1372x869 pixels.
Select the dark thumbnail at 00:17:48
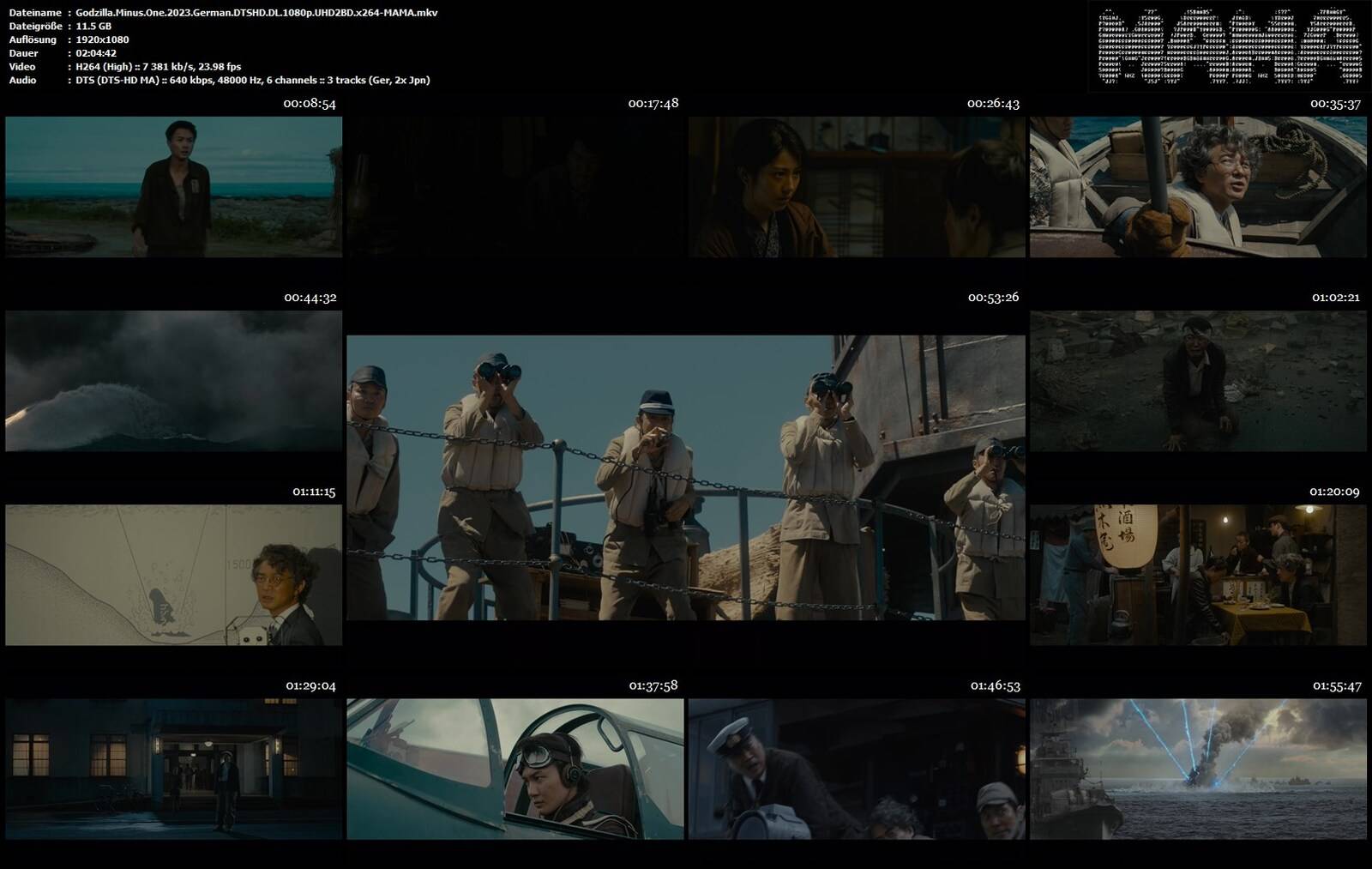(x=515, y=187)
